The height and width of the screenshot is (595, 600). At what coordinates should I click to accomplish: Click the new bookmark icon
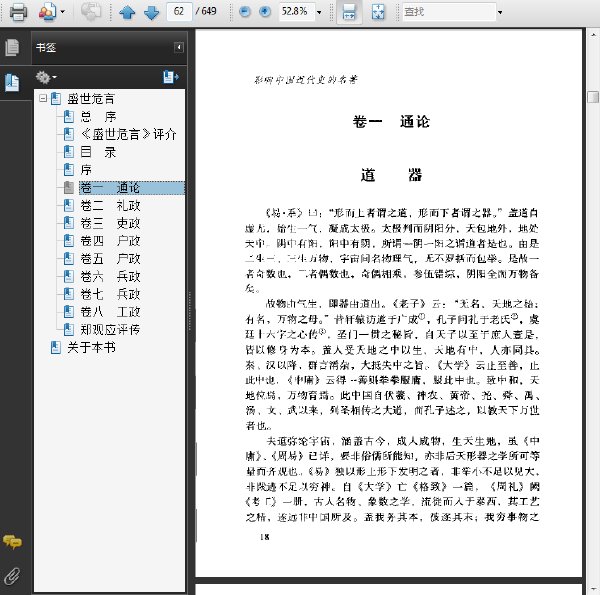click(x=170, y=77)
